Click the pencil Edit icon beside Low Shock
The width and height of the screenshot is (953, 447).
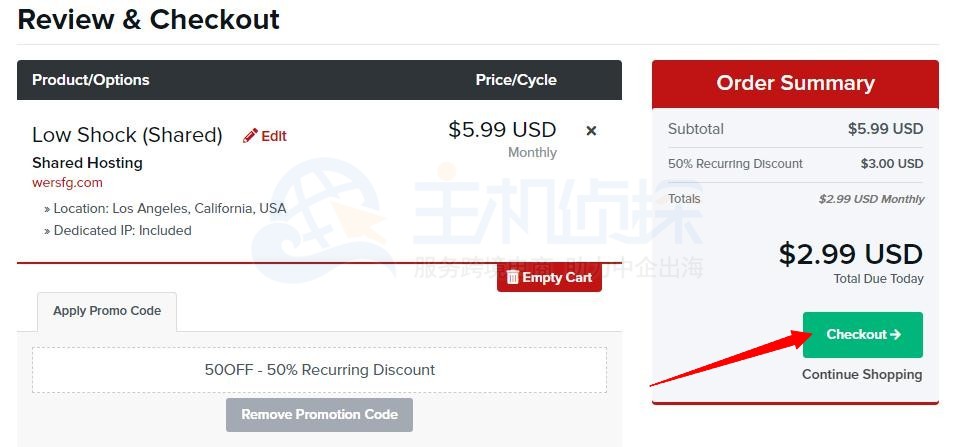(x=250, y=136)
